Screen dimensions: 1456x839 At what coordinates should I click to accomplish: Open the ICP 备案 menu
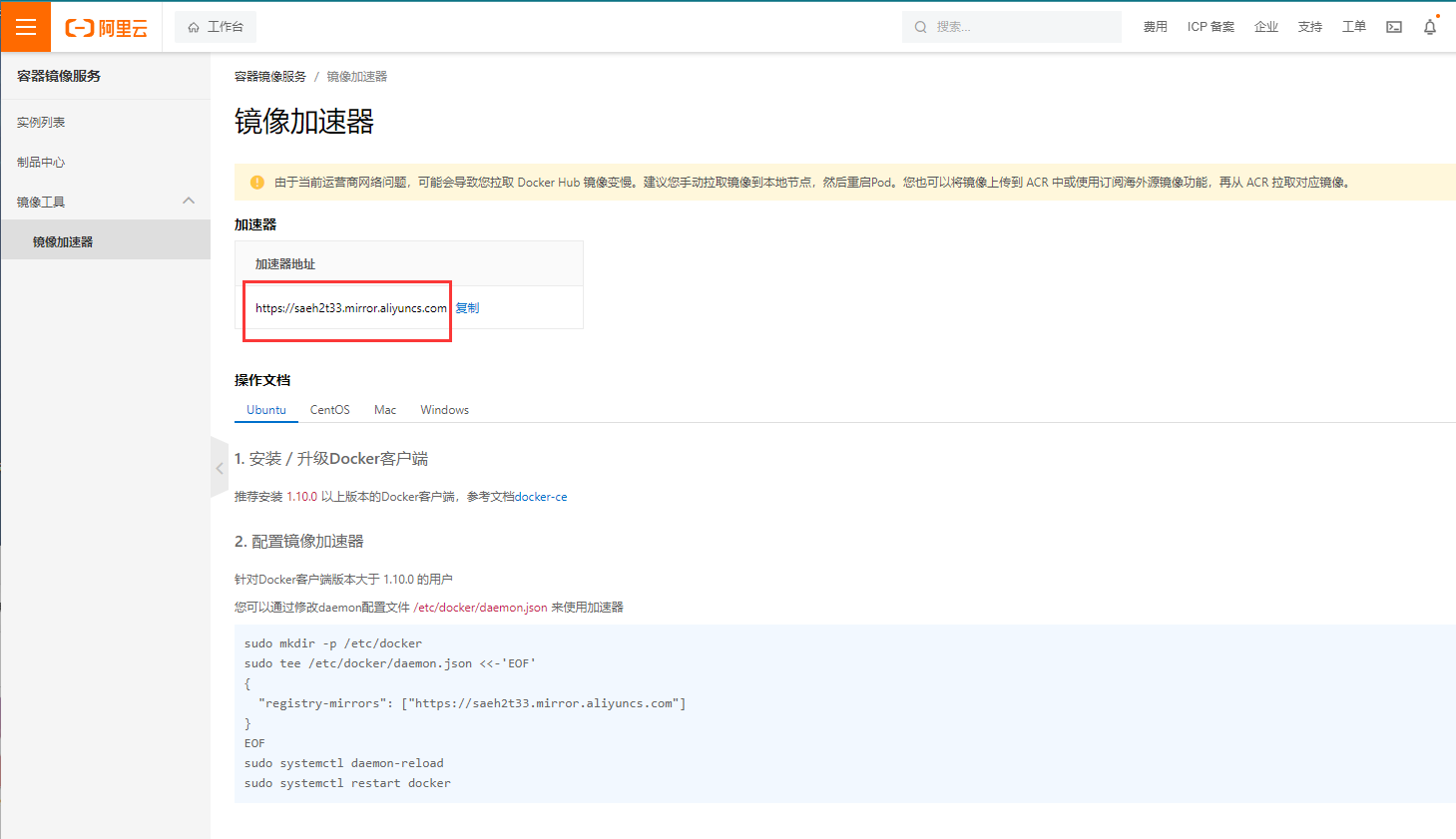click(x=1211, y=27)
